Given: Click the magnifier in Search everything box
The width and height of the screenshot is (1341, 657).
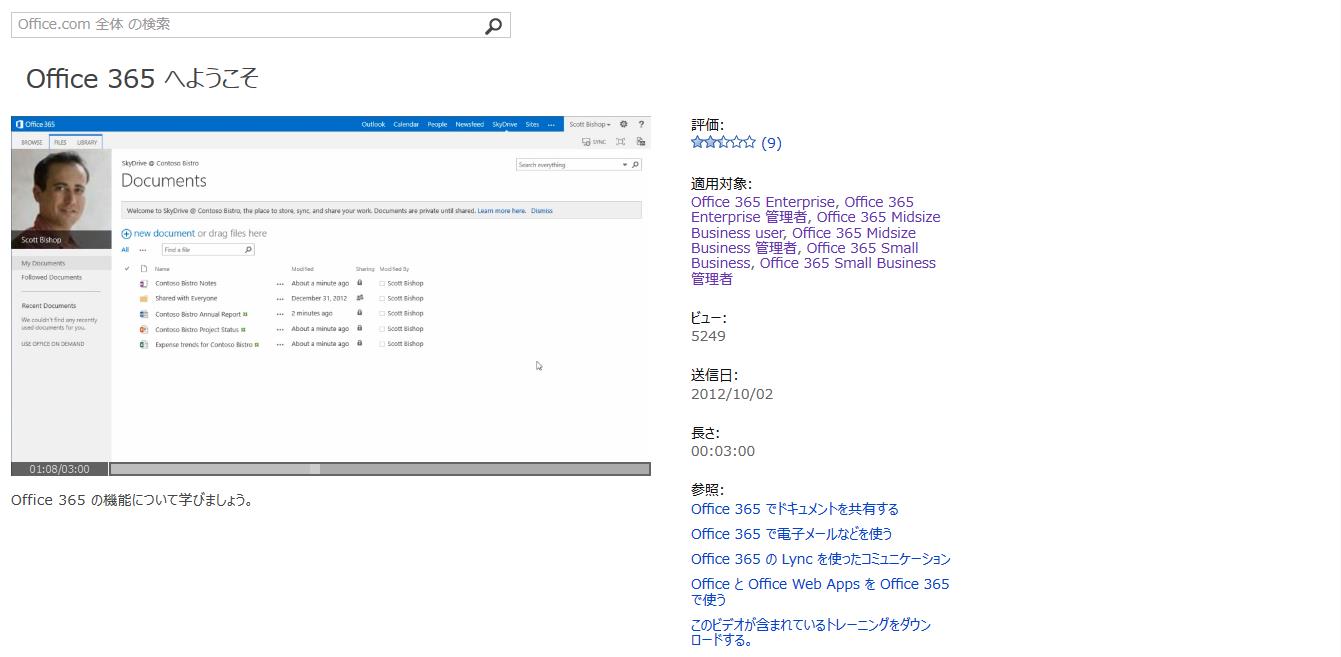Looking at the screenshot, I should [635, 164].
